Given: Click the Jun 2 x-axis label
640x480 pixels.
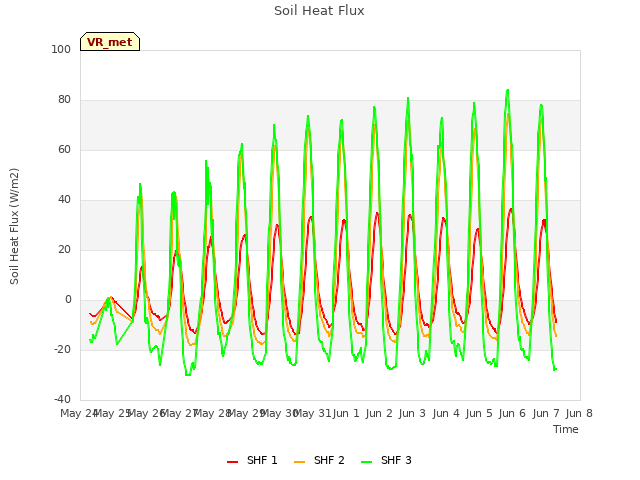Looking at the screenshot, I should (x=379, y=413).
